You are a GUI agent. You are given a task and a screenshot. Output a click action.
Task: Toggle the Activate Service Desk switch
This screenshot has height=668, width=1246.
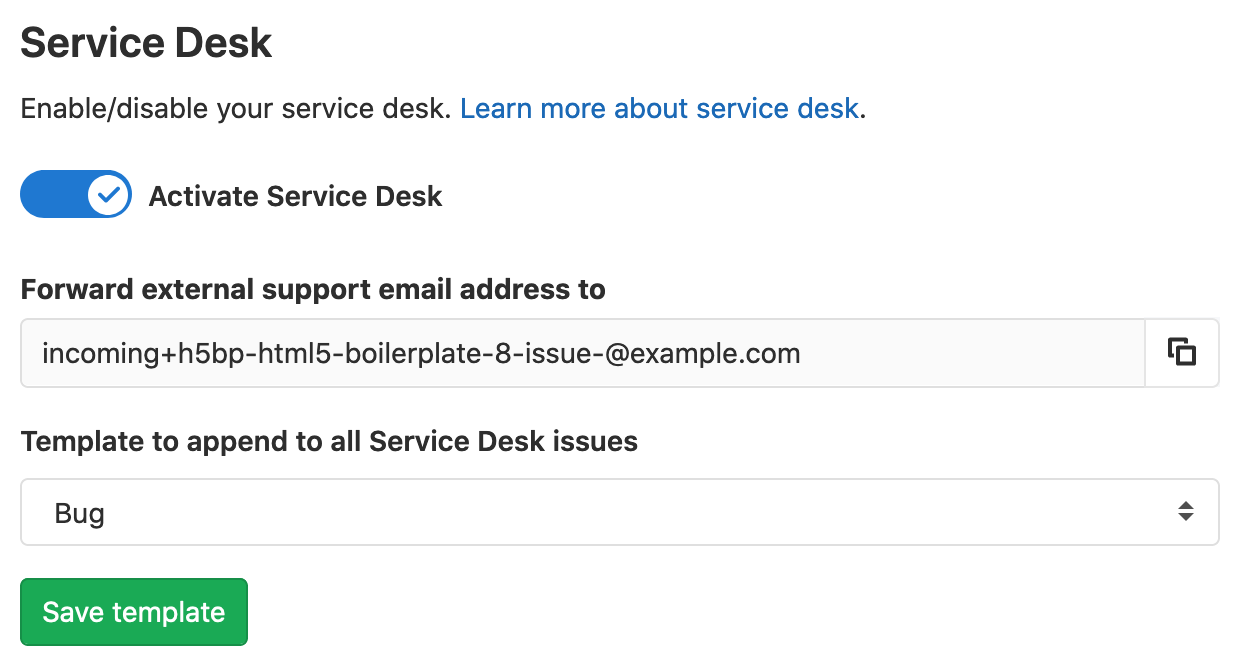pos(76,195)
